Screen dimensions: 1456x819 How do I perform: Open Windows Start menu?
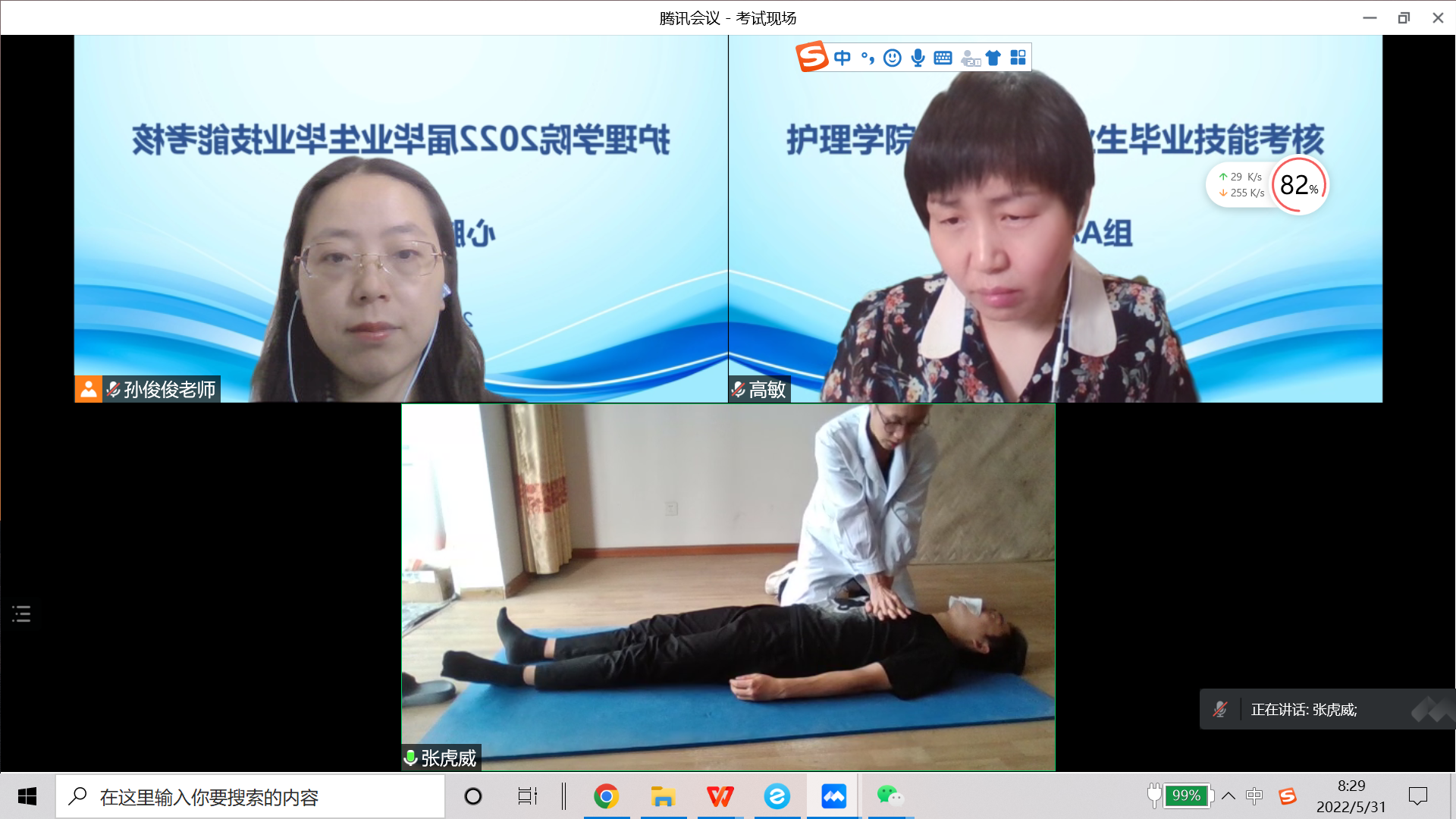(27, 796)
